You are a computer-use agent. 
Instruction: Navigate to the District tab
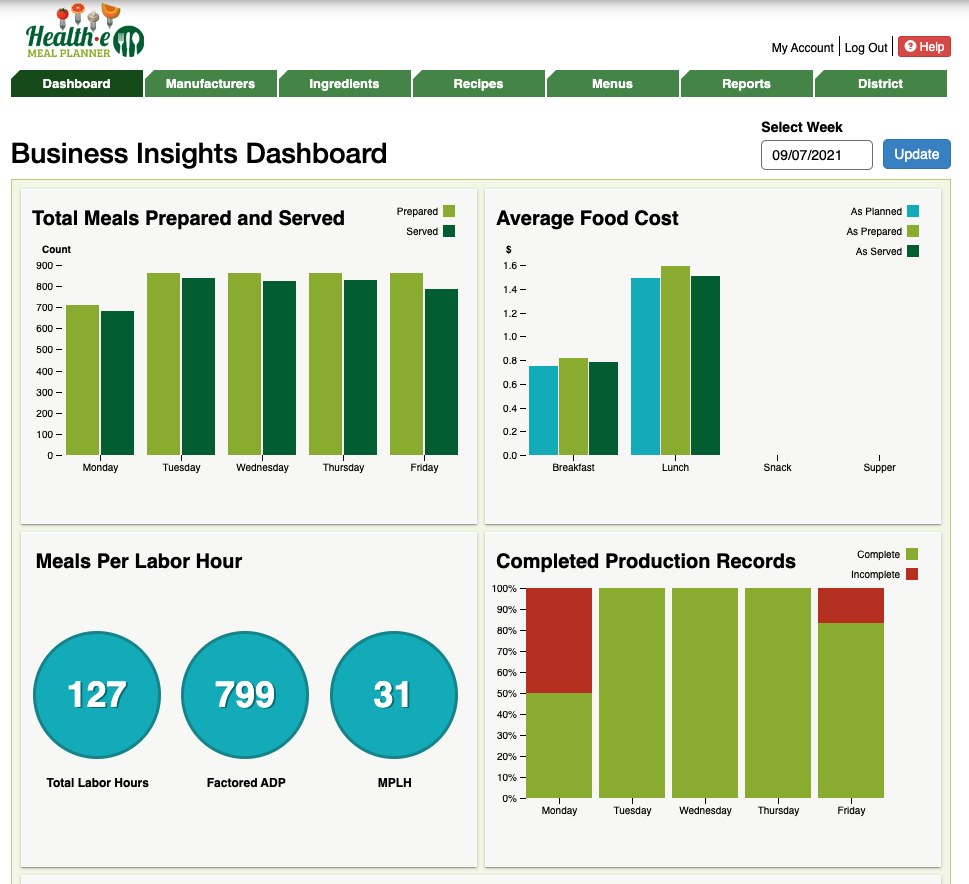(x=880, y=84)
